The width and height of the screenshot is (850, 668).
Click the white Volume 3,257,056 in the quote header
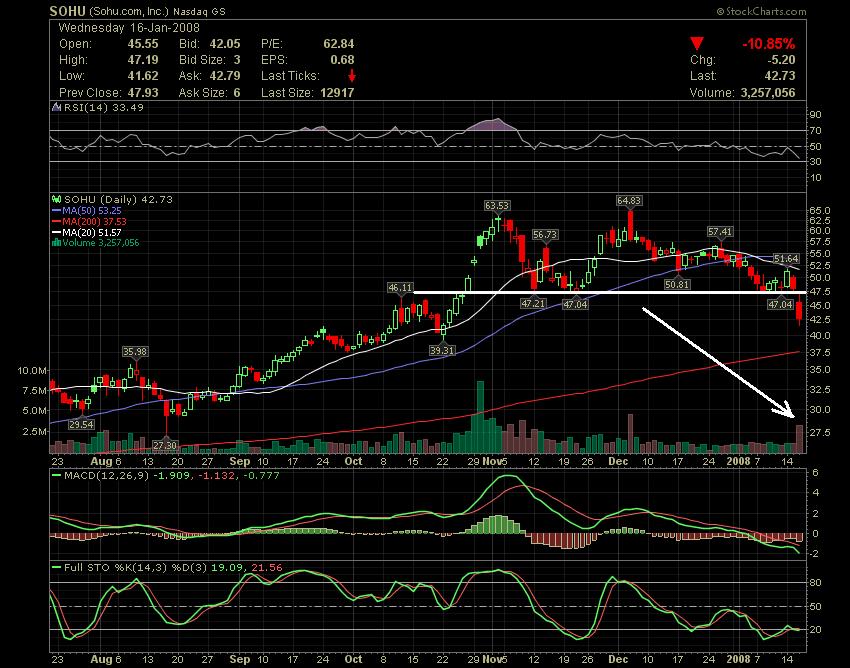[x=742, y=93]
